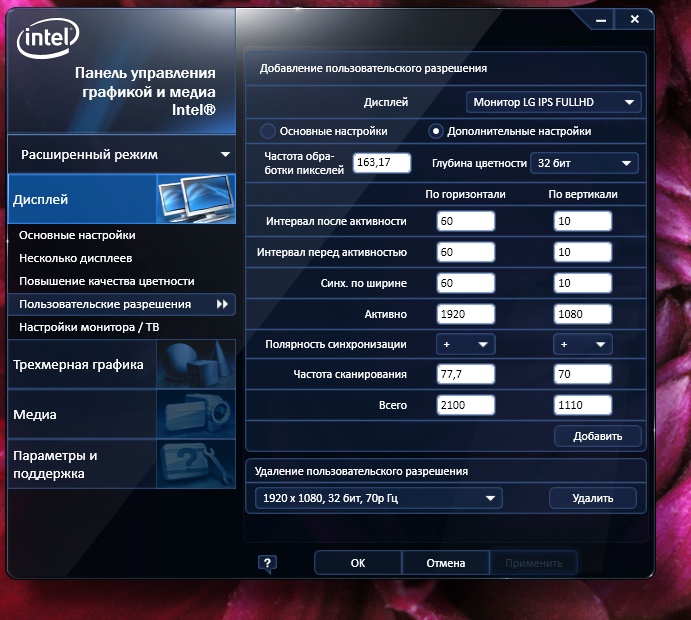Expand the Расширенный режим mode dropdown
Viewport: 691px width, 620px height.
[122, 155]
